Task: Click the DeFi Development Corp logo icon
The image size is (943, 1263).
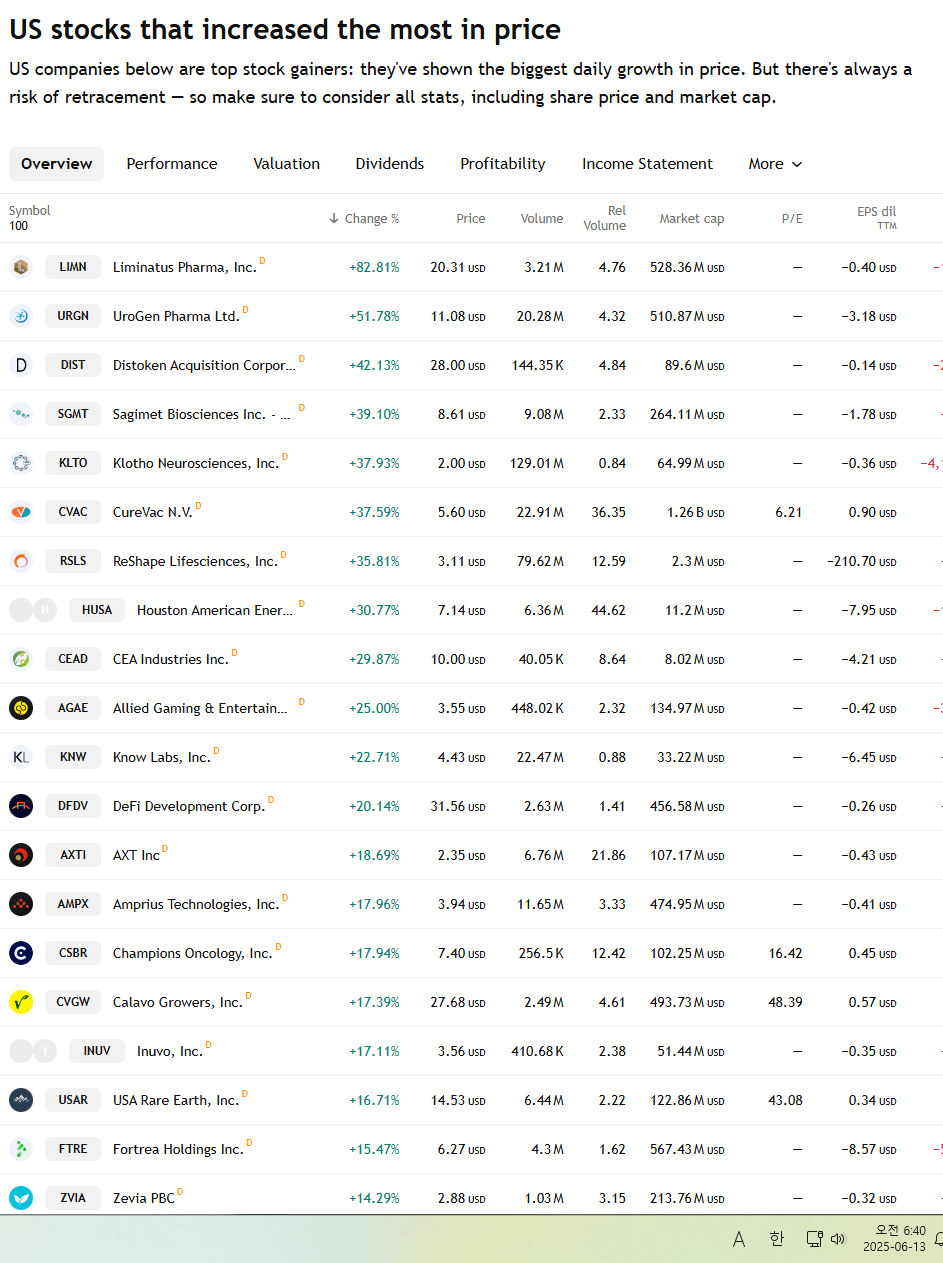Action: coord(21,806)
